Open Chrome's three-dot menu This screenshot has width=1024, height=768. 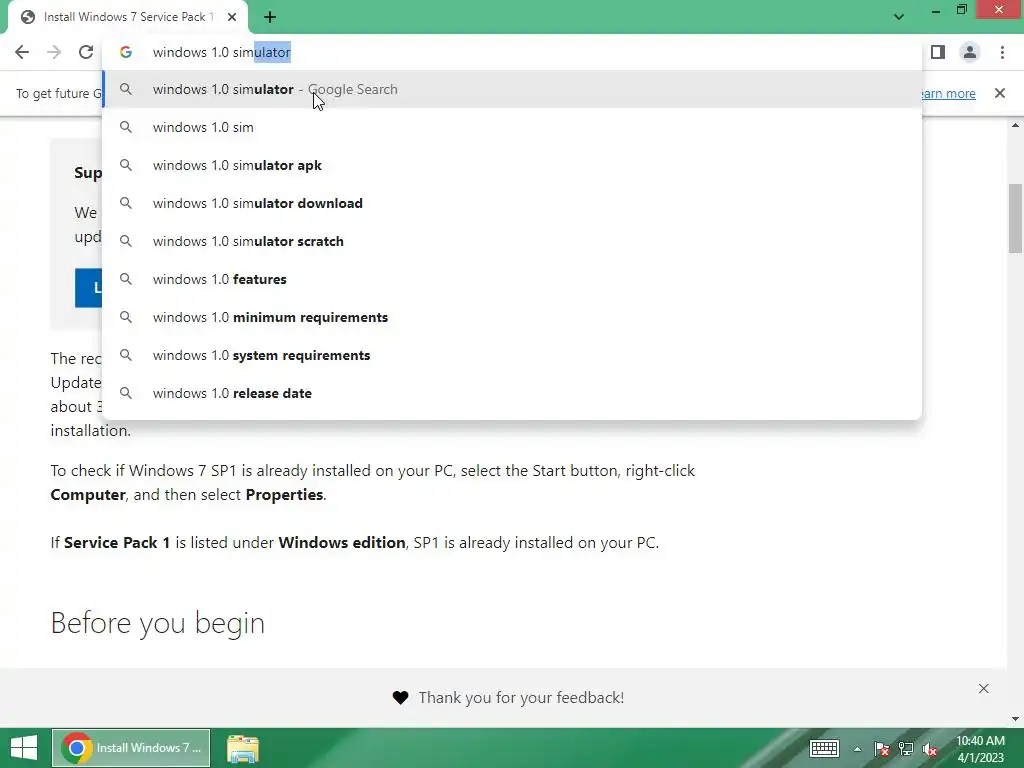[1002, 52]
